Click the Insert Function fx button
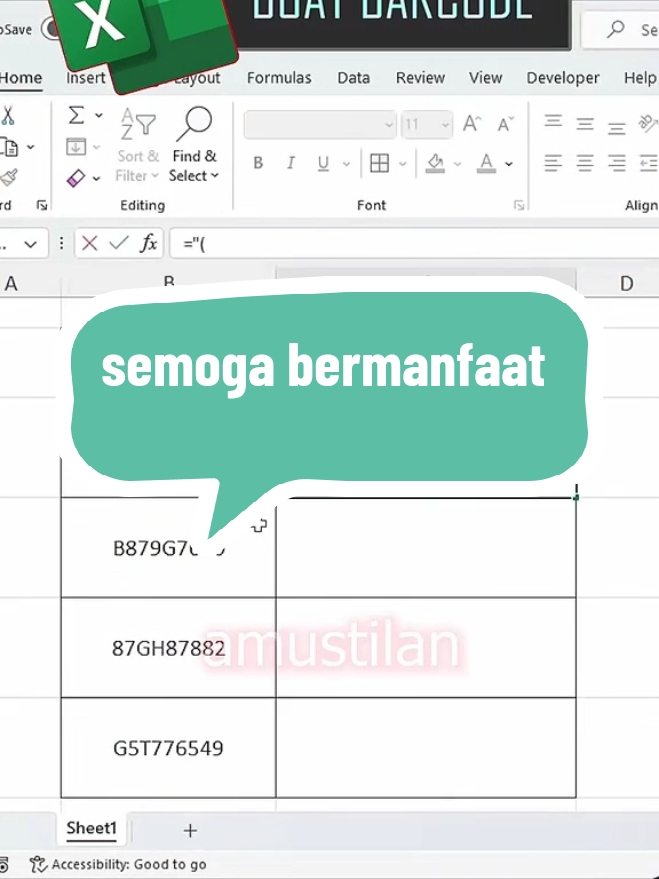Viewport: 659px width, 879px height. tap(148, 243)
